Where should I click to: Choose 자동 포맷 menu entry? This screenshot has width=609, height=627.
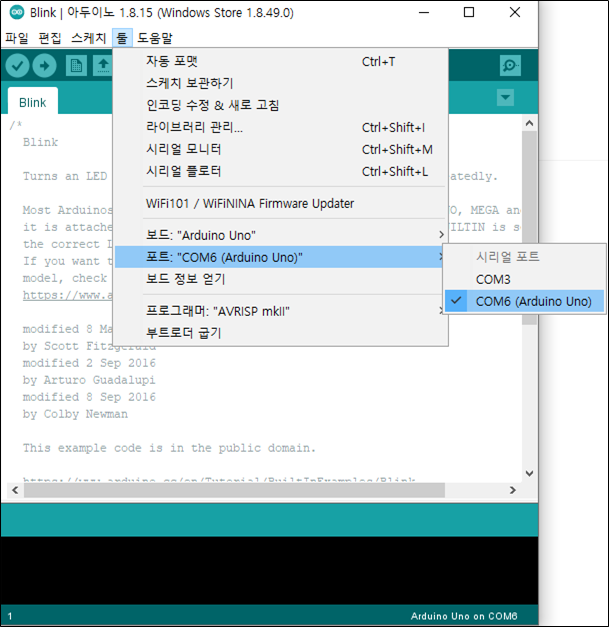coord(281,61)
